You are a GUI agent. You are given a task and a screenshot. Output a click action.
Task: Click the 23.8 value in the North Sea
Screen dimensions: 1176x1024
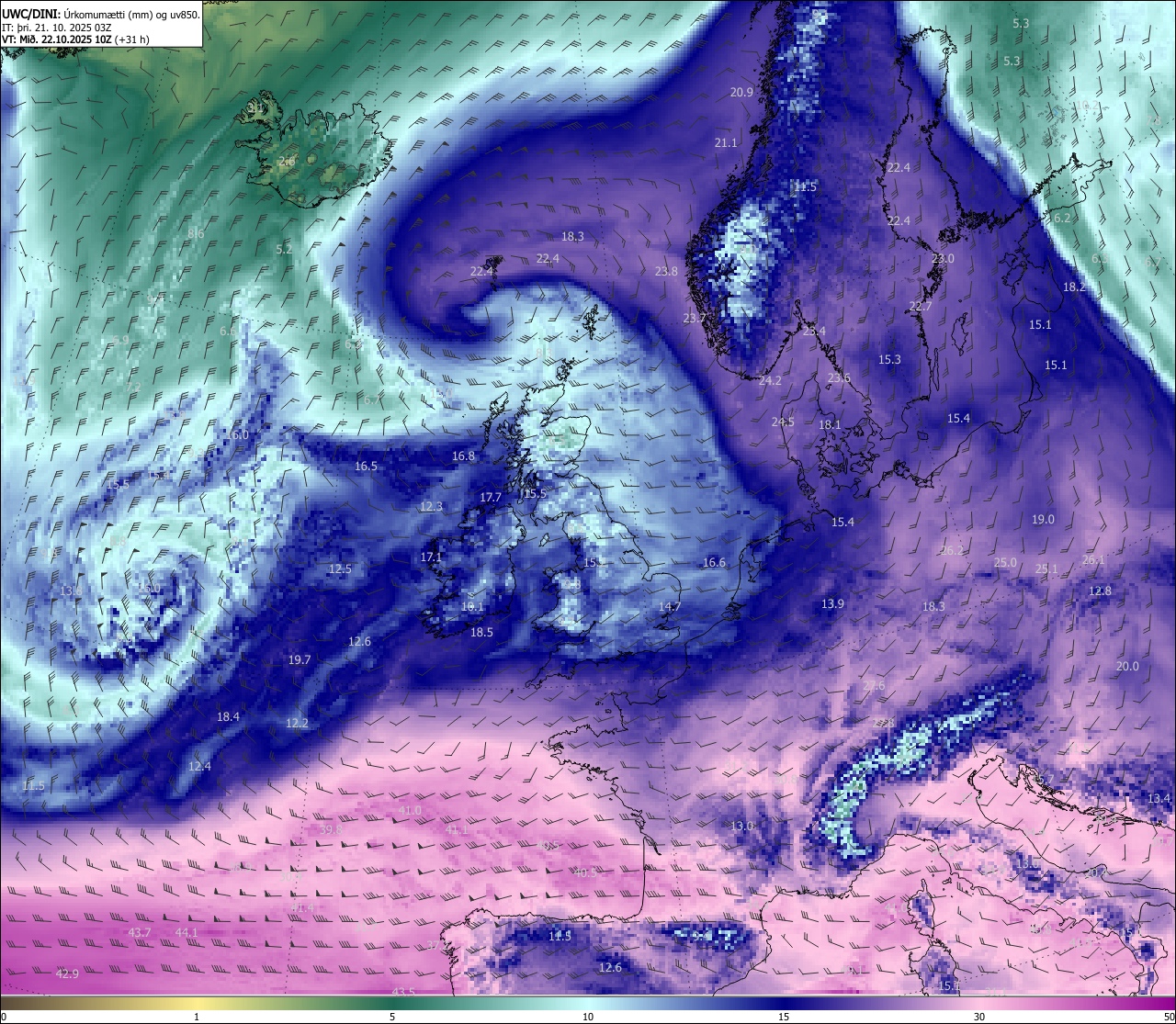tap(666, 271)
